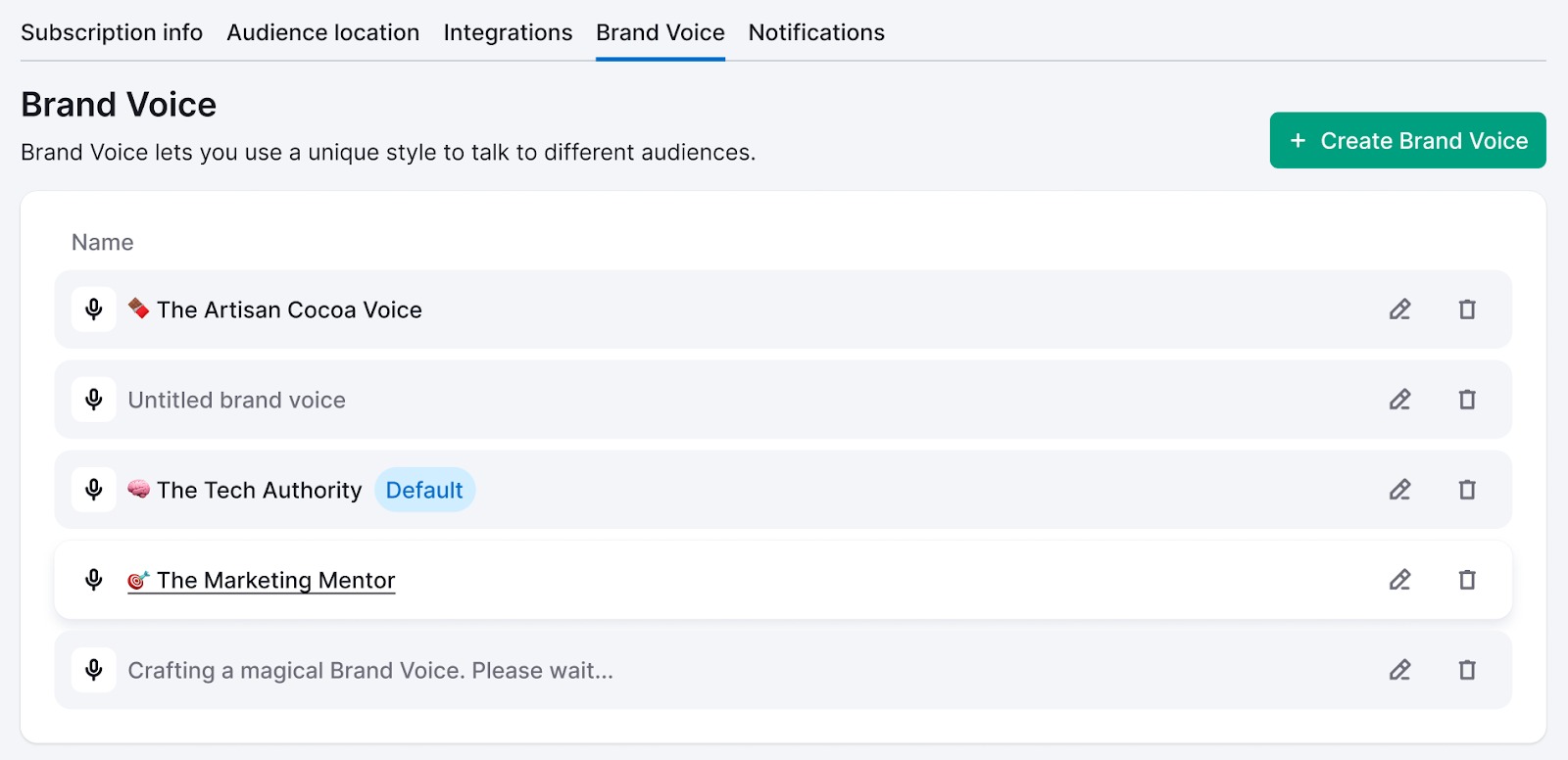The image size is (1568, 760).
Task: Click pencil icon on the Crafting row
Action: click(1399, 670)
